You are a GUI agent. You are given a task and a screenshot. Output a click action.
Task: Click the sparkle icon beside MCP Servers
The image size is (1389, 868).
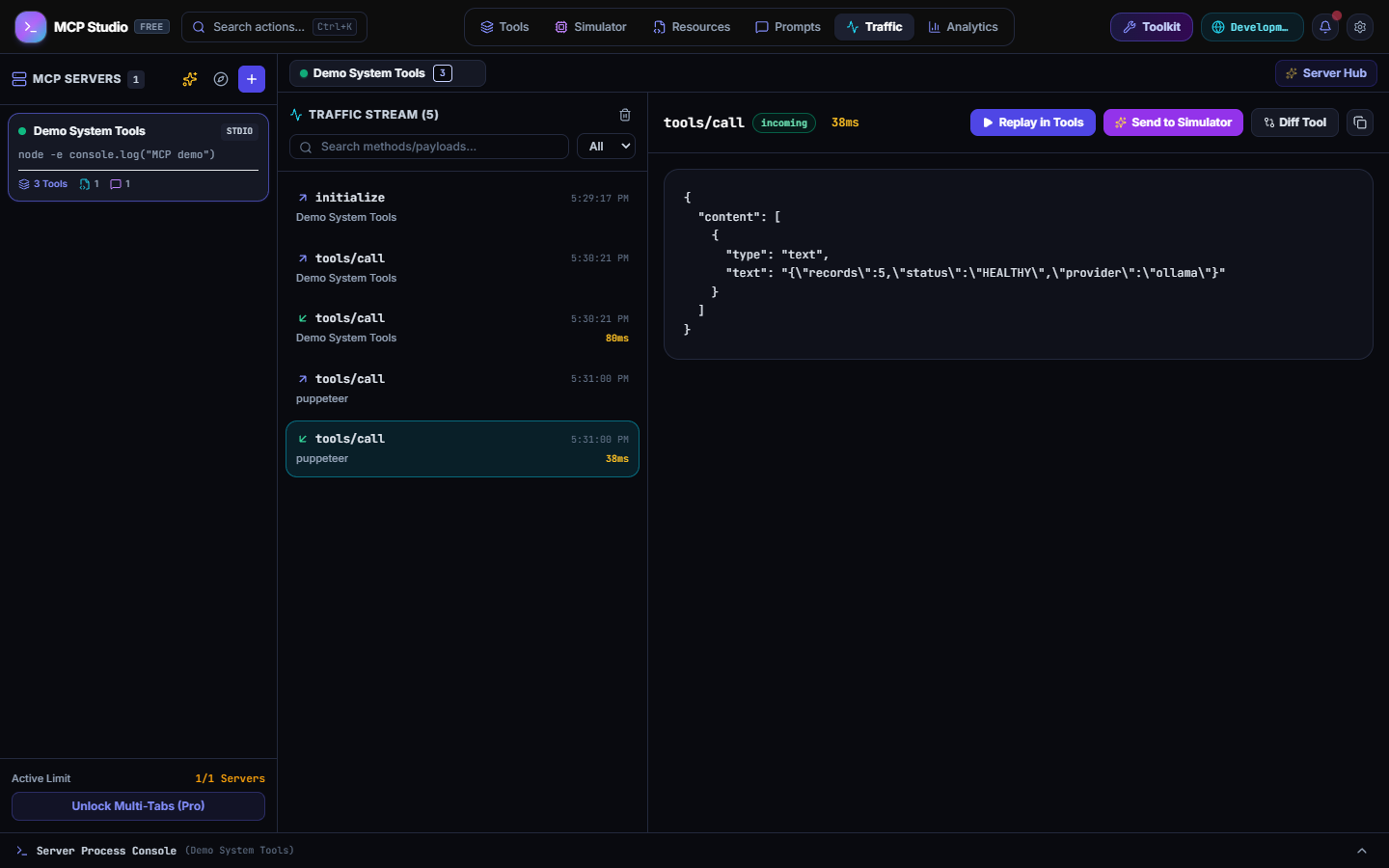tap(190, 79)
